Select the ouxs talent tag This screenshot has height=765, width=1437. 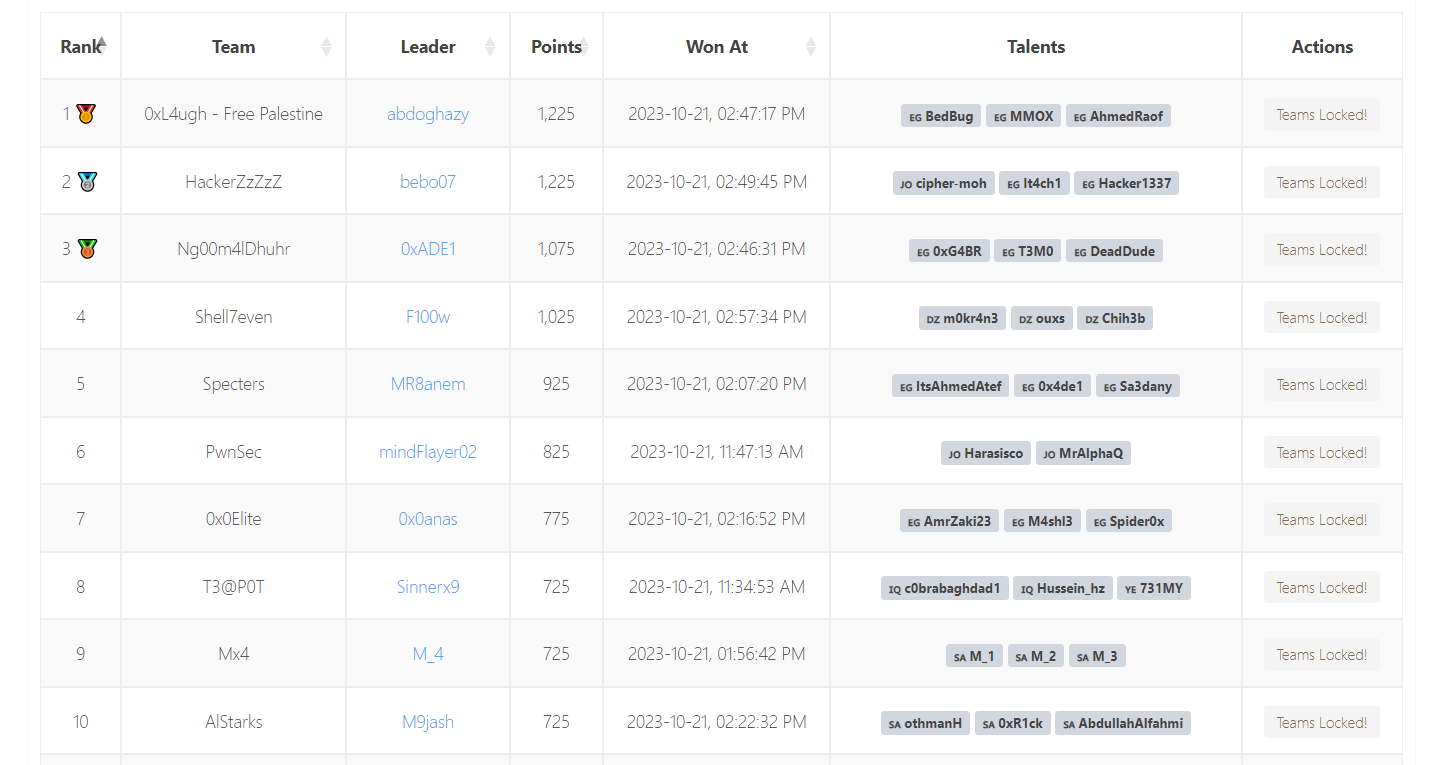tap(1042, 319)
